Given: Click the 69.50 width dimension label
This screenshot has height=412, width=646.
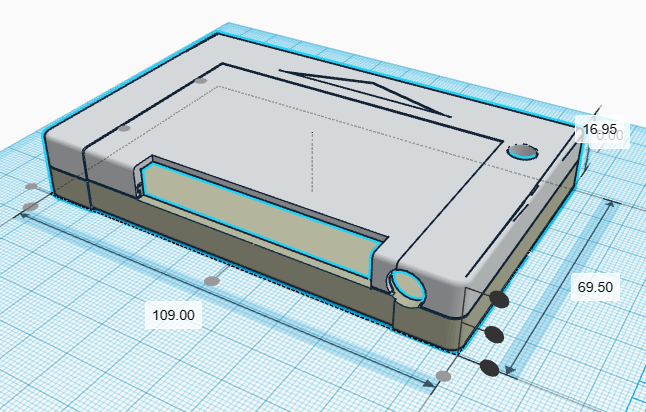Looking at the screenshot, I should pos(595,287).
